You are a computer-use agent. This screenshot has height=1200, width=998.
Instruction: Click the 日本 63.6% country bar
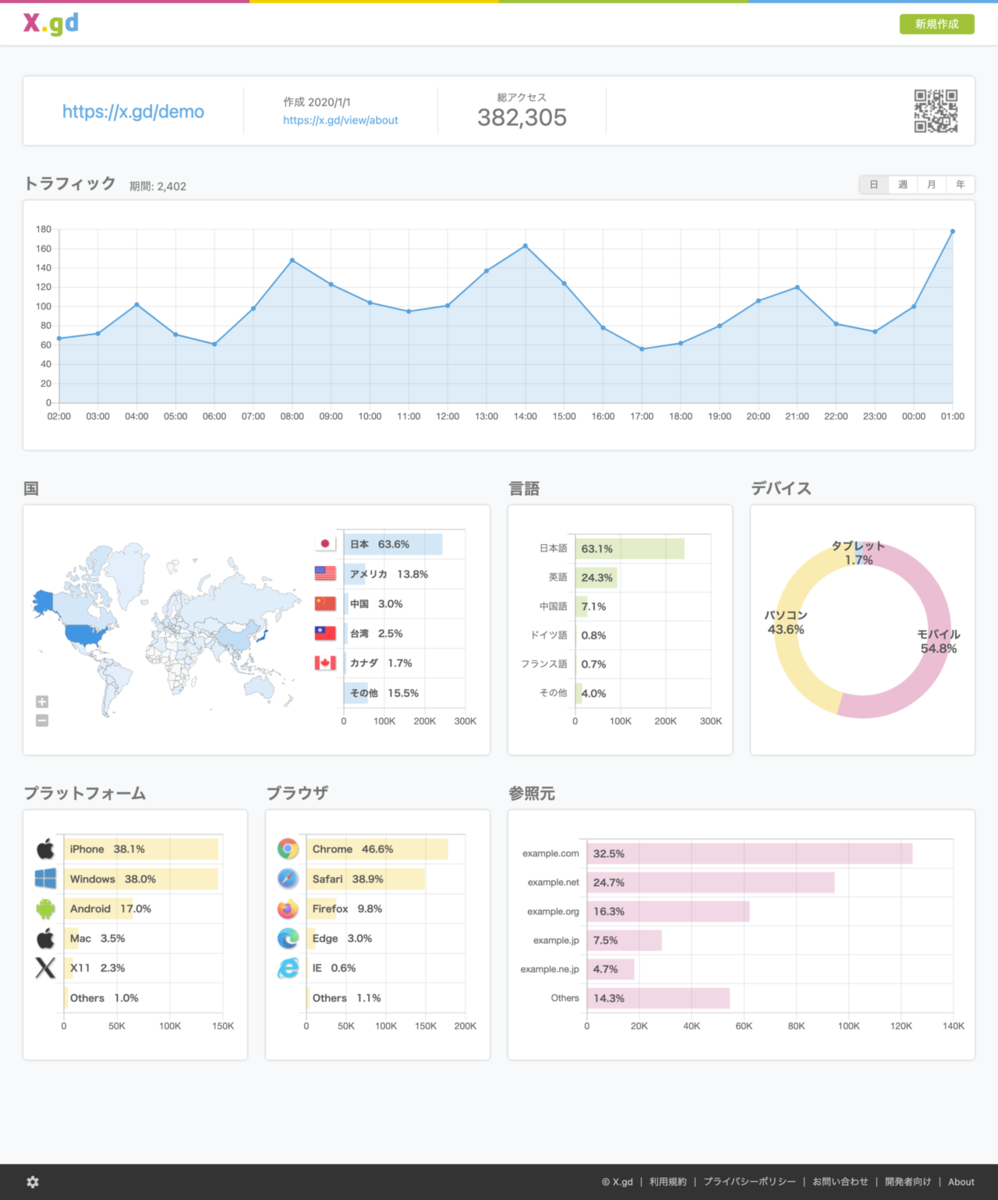point(393,544)
